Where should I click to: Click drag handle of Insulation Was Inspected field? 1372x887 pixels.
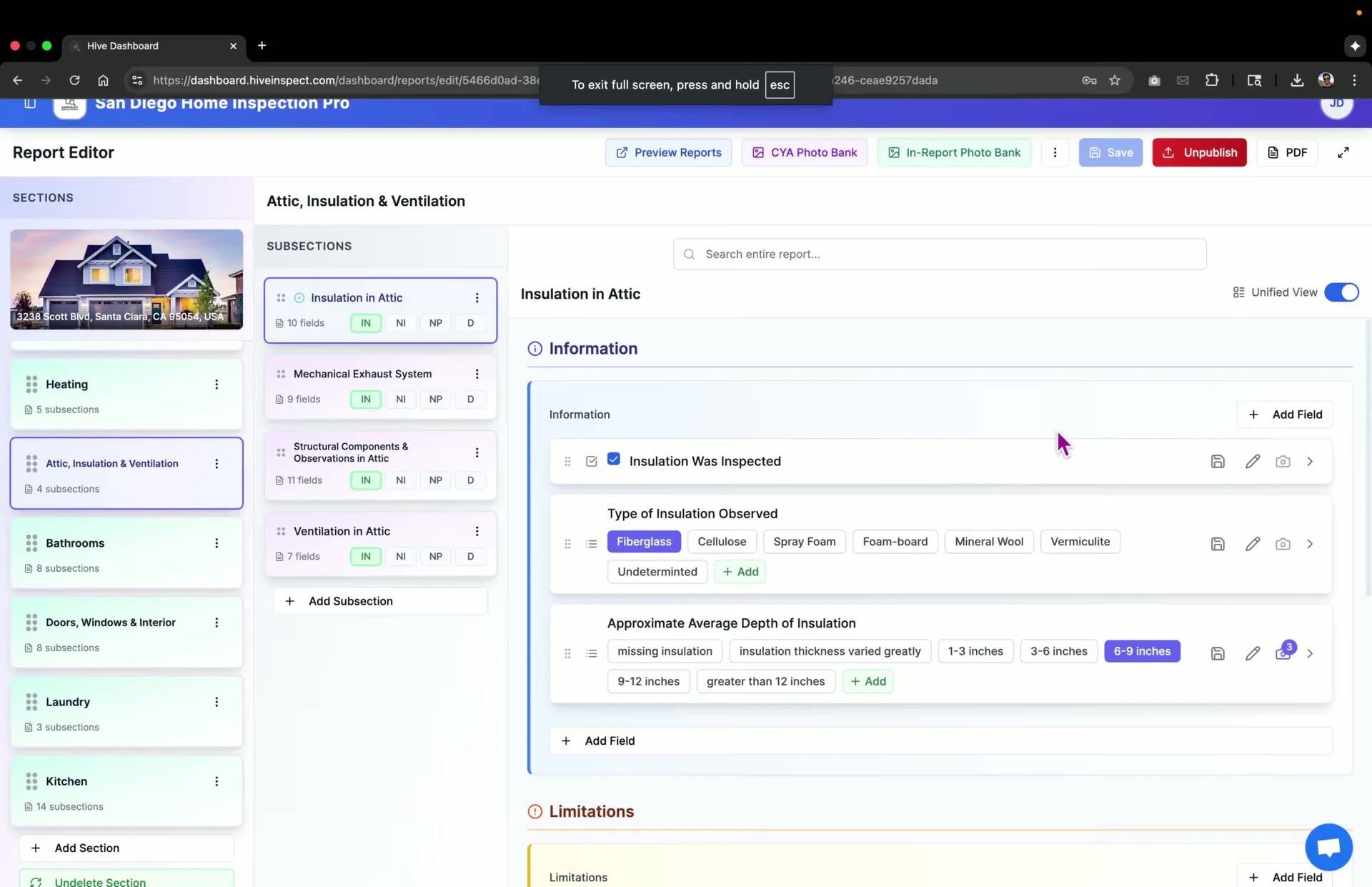[x=567, y=462]
